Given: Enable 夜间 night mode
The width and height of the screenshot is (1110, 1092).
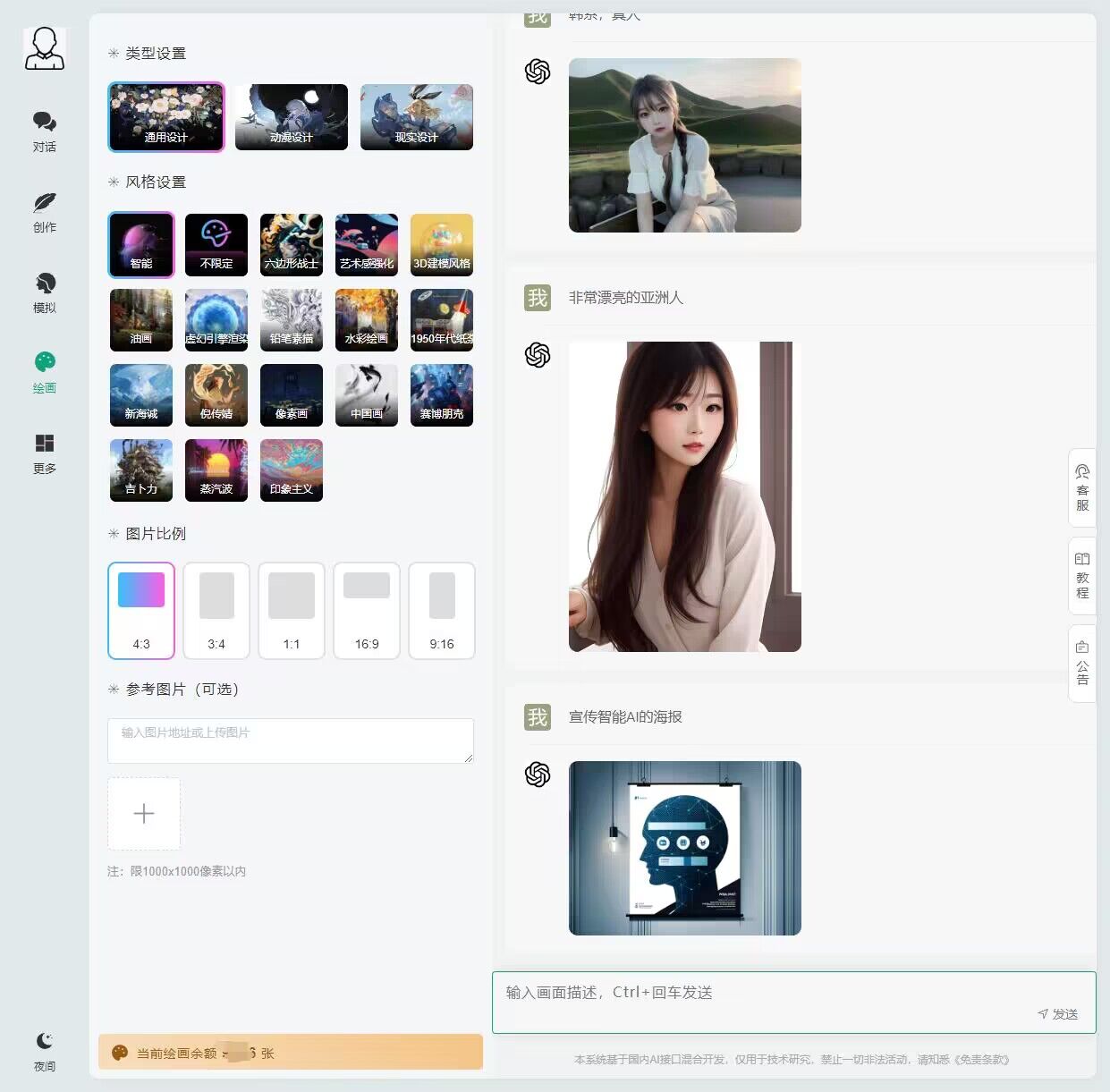Looking at the screenshot, I should coord(44,1048).
